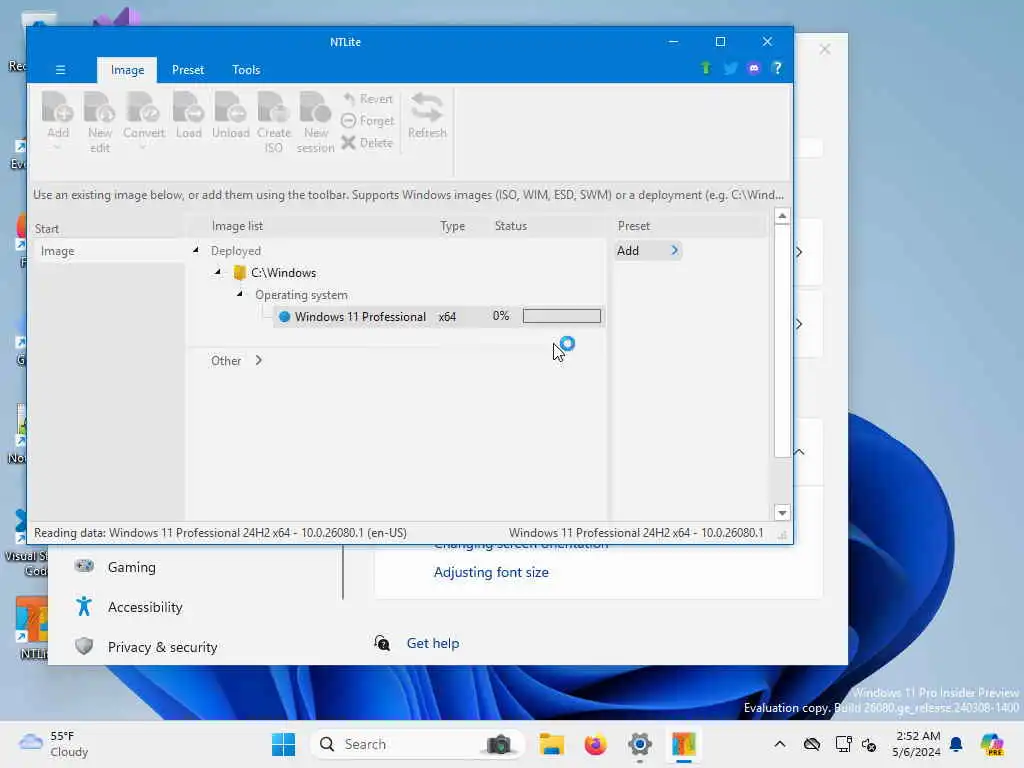The height and width of the screenshot is (768, 1024).
Task: Open Settings from the taskbar
Action: point(639,744)
